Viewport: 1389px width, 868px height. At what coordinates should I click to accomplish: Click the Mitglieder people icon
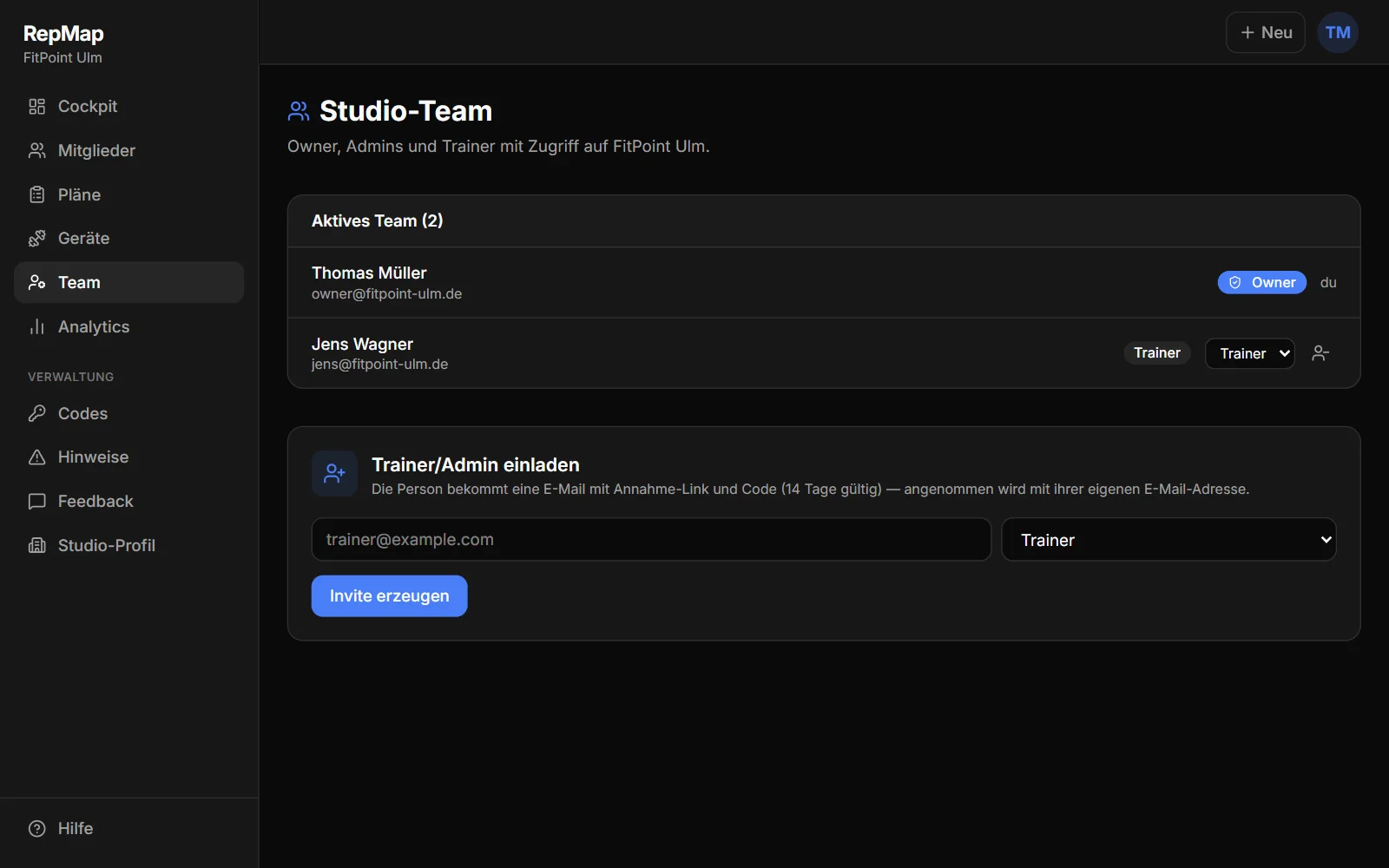pos(36,151)
